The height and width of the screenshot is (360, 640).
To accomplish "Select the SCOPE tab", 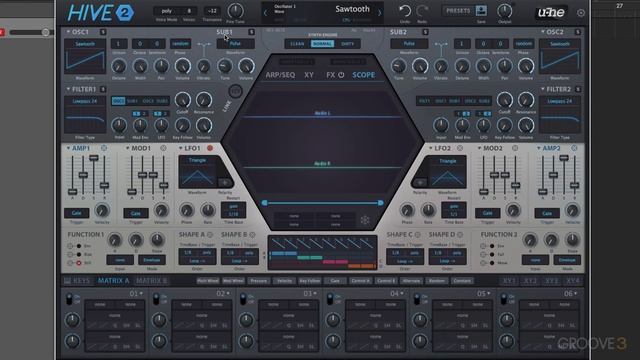I will [364, 75].
